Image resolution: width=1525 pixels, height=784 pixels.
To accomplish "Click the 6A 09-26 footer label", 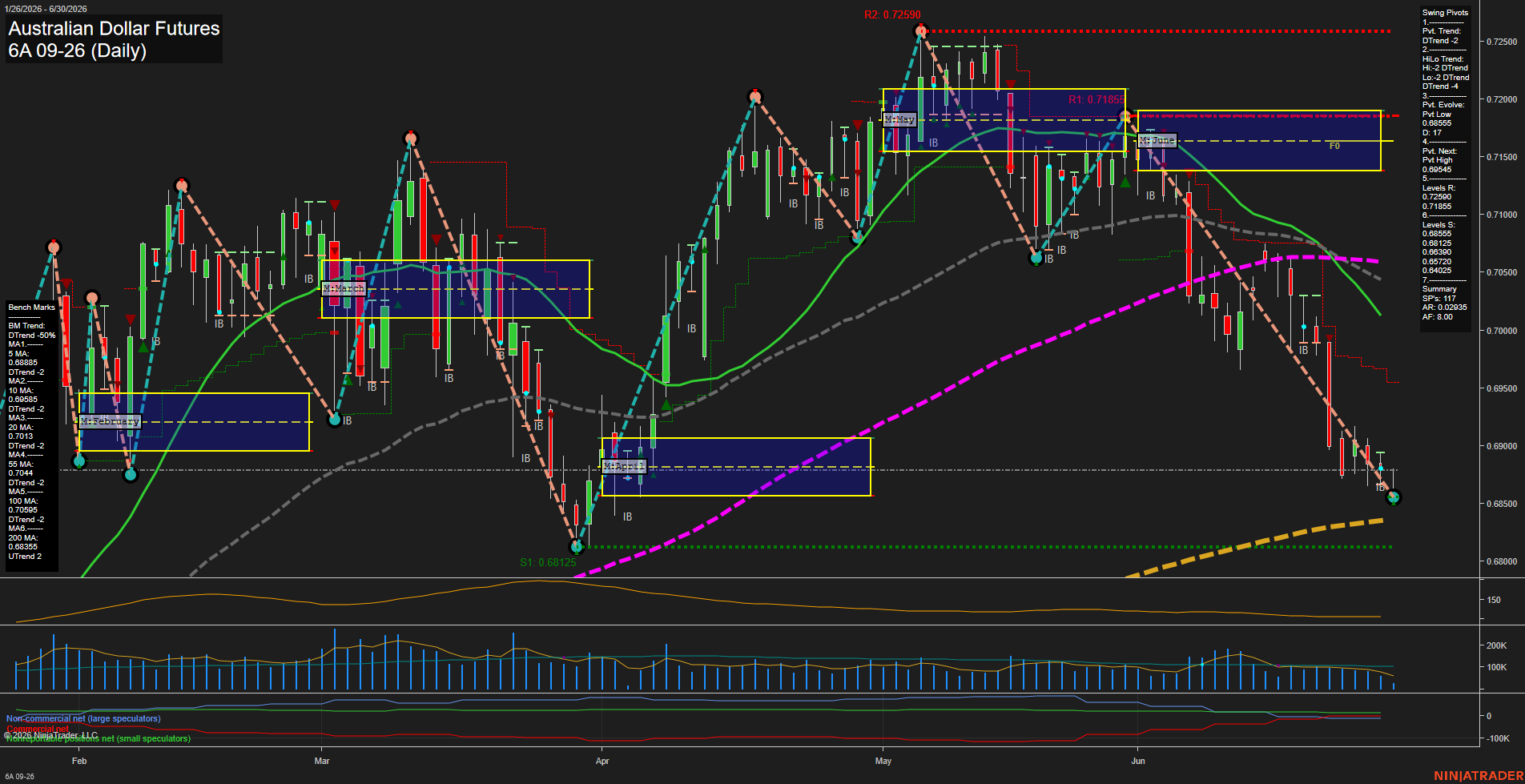I will tap(19, 777).
